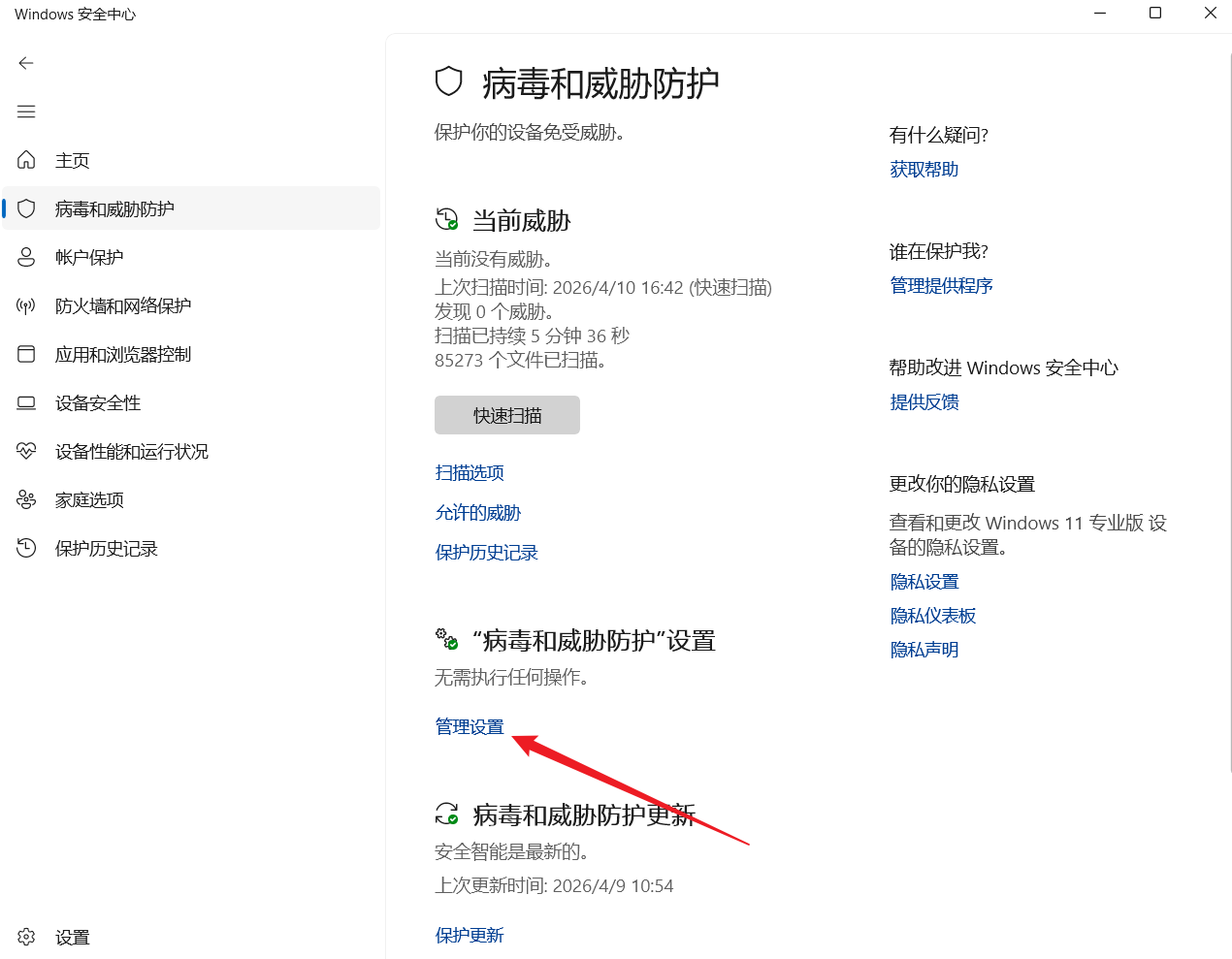The height and width of the screenshot is (959, 1232).
Task: Click the gears icon beside "病毒和威胁防护"设置
Action: [447, 639]
